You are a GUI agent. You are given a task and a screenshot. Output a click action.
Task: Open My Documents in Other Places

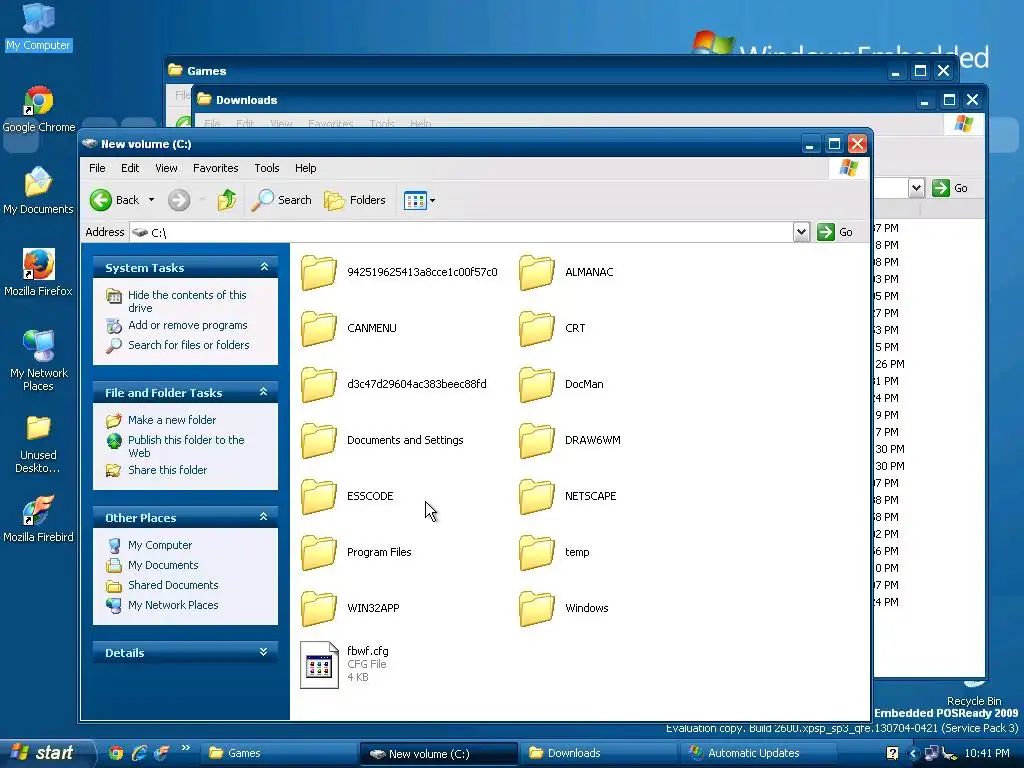163,565
